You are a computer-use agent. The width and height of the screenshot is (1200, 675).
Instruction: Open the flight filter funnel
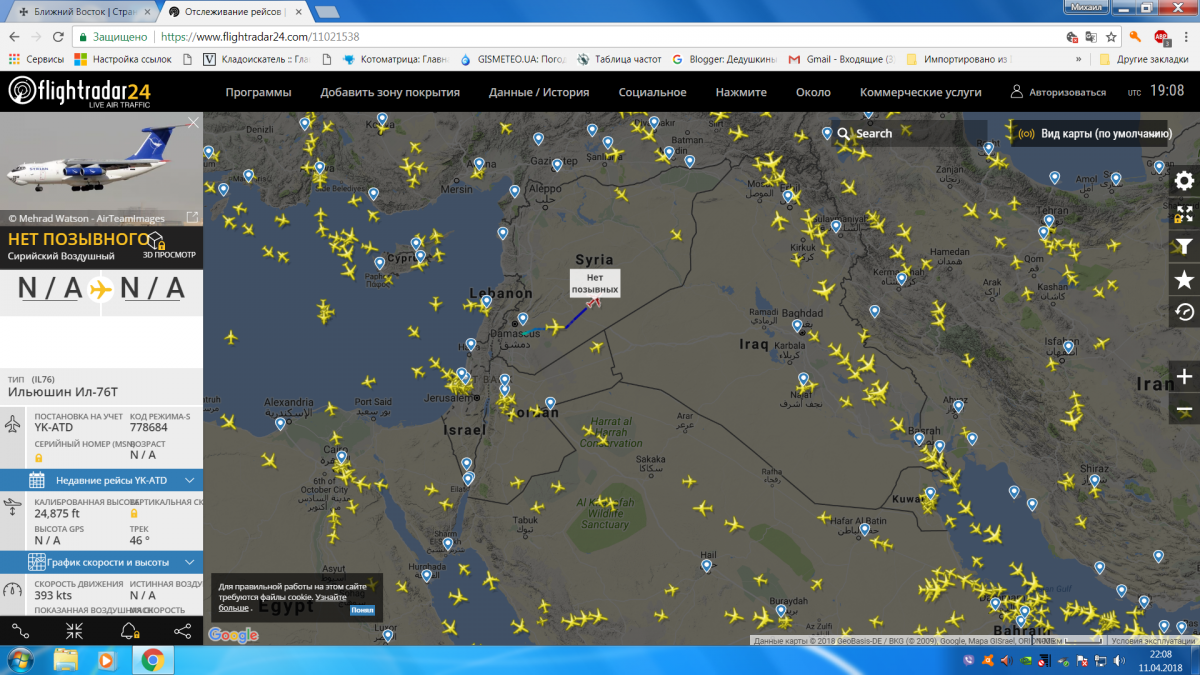(1184, 247)
